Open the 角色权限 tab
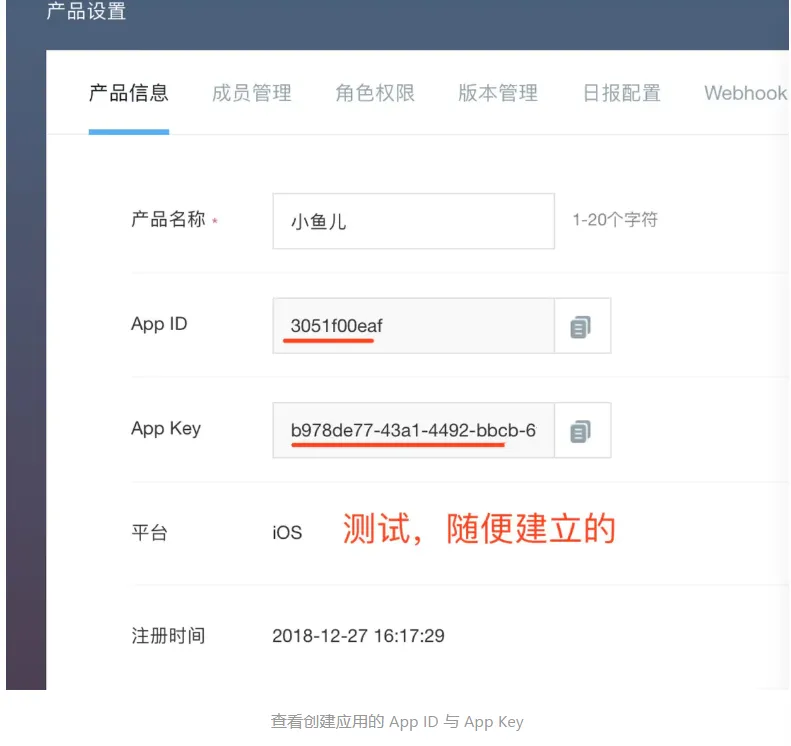 coord(375,93)
